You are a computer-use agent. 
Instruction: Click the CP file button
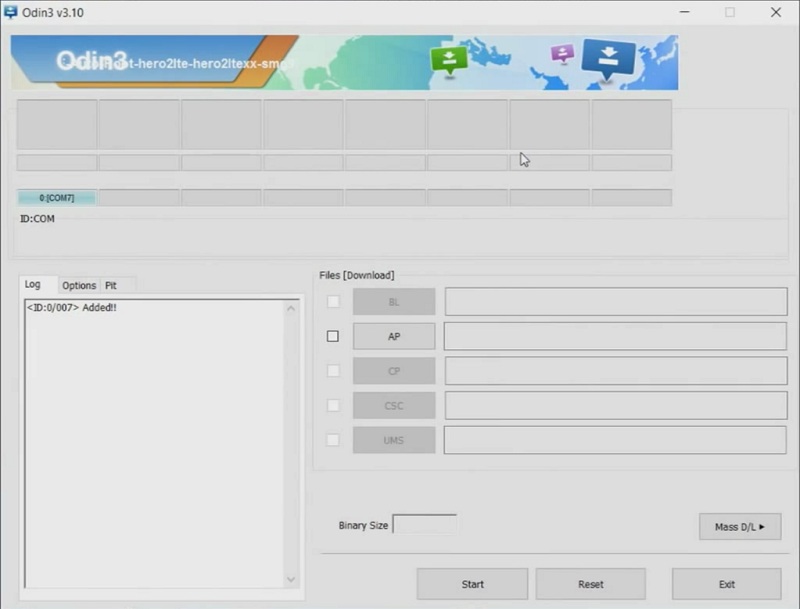[394, 371]
